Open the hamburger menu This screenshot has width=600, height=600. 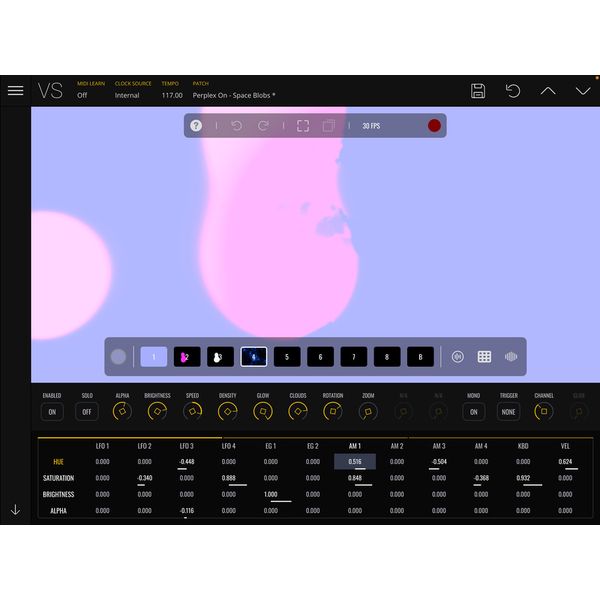click(15, 90)
